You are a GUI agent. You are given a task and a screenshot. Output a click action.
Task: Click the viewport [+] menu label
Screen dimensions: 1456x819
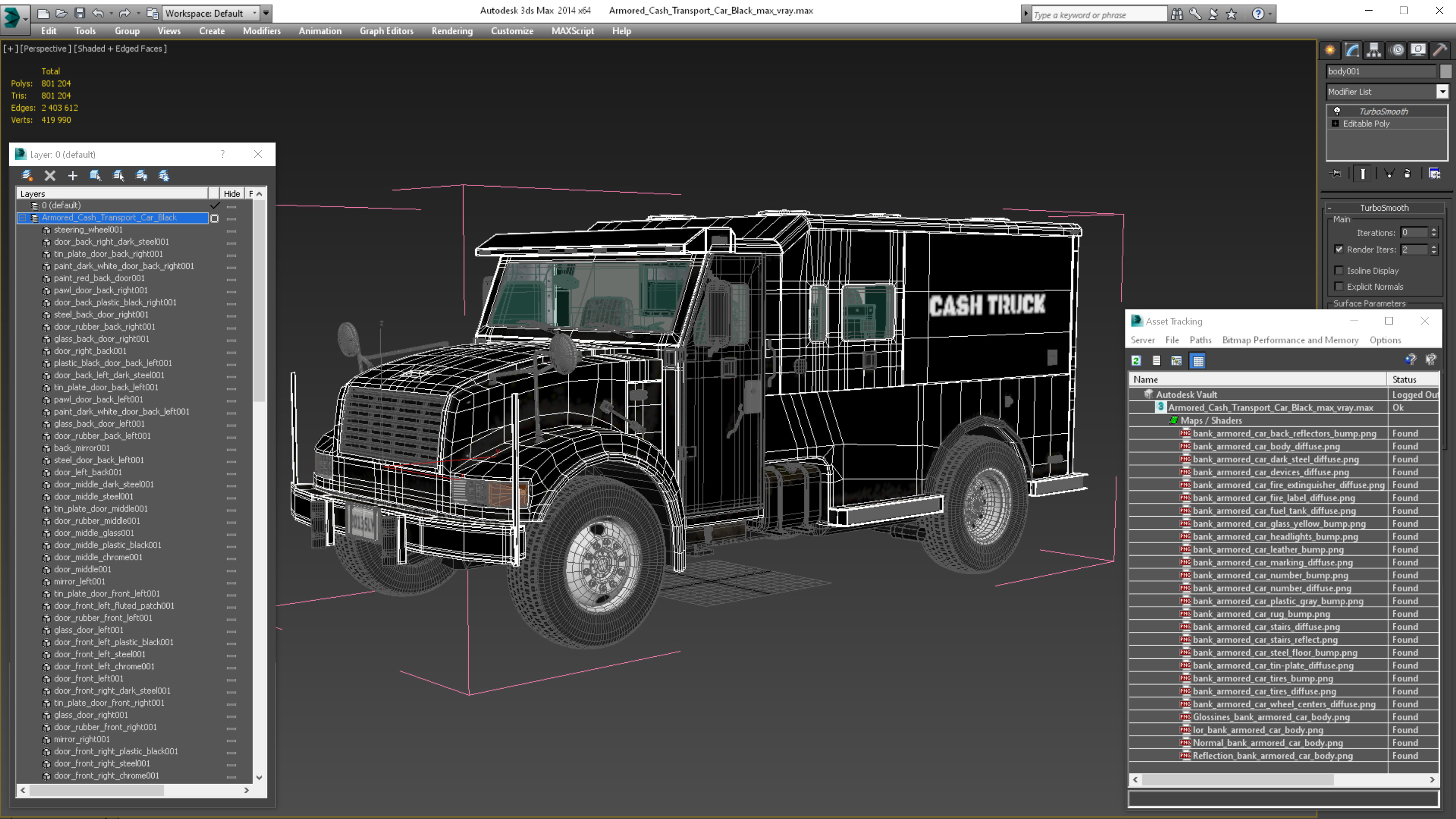tap(10, 49)
